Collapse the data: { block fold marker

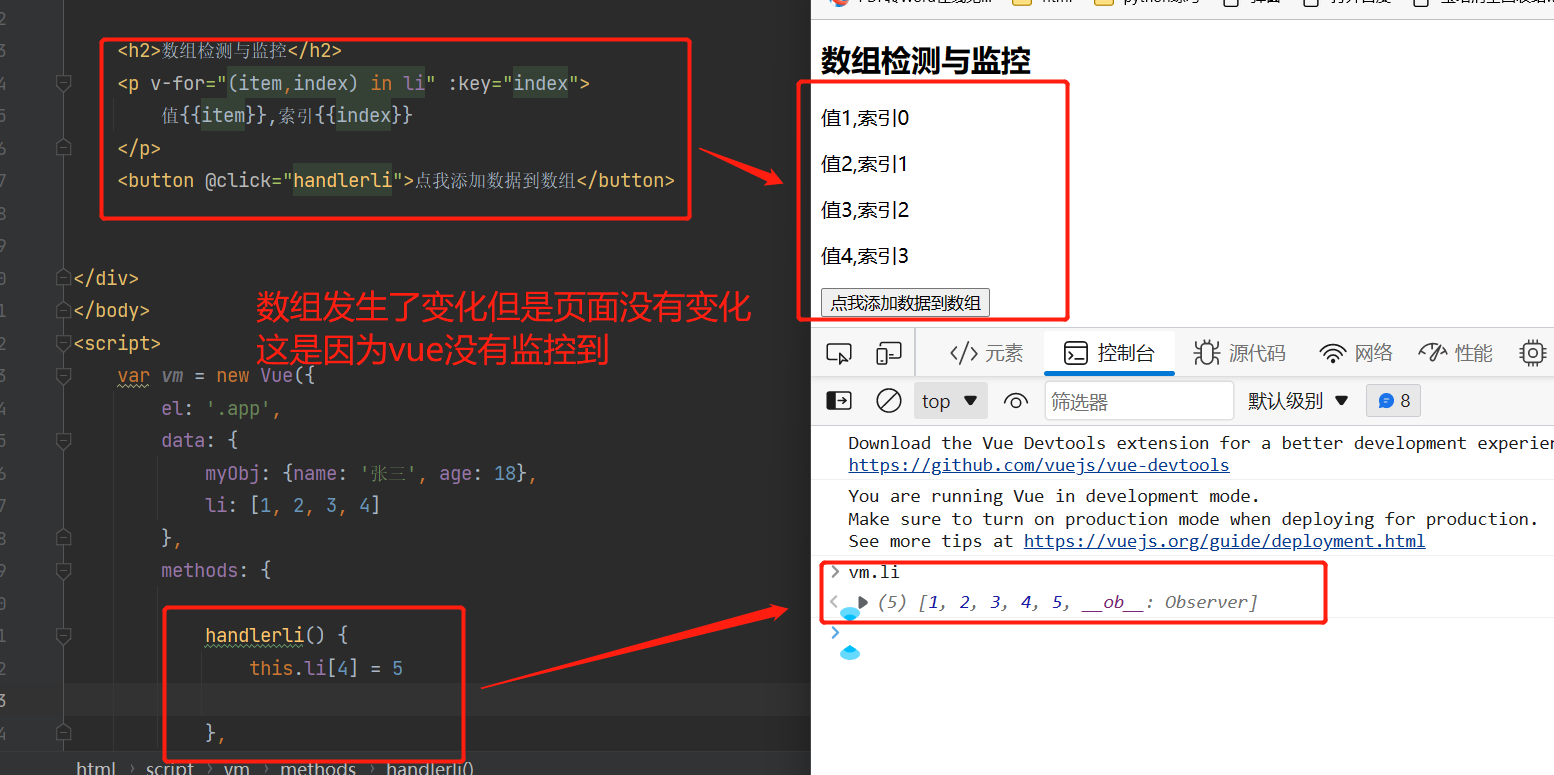pyautogui.click(x=64, y=440)
